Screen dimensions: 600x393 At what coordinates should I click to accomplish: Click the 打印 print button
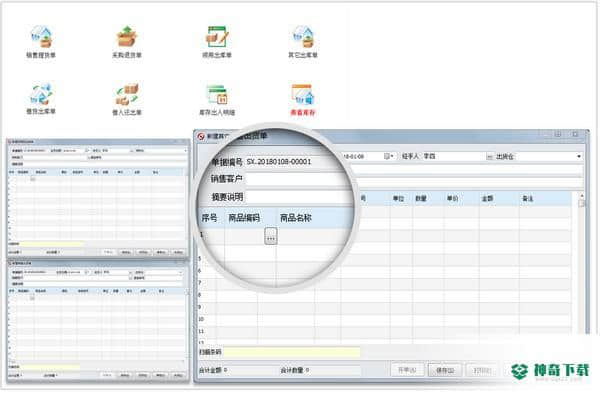pyautogui.click(x=481, y=370)
